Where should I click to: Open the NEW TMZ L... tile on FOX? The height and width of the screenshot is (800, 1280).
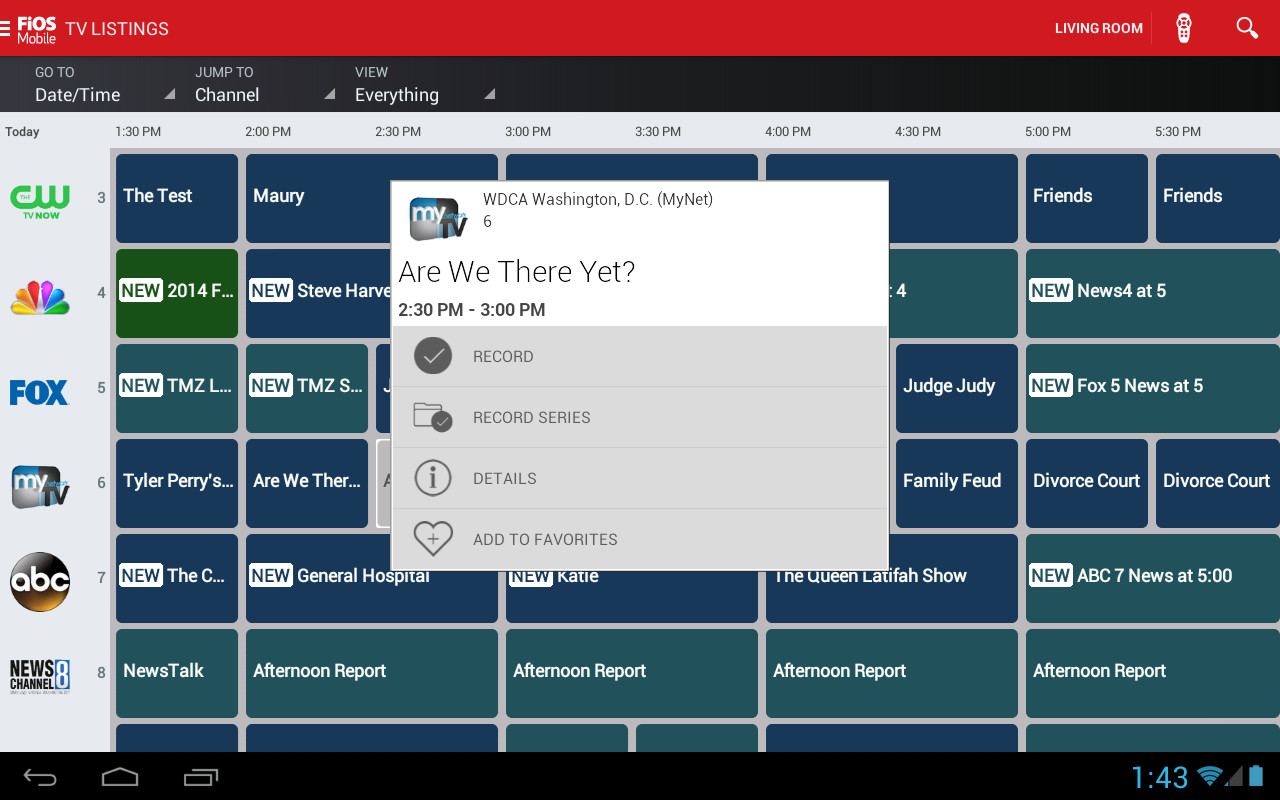click(x=177, y=388)
